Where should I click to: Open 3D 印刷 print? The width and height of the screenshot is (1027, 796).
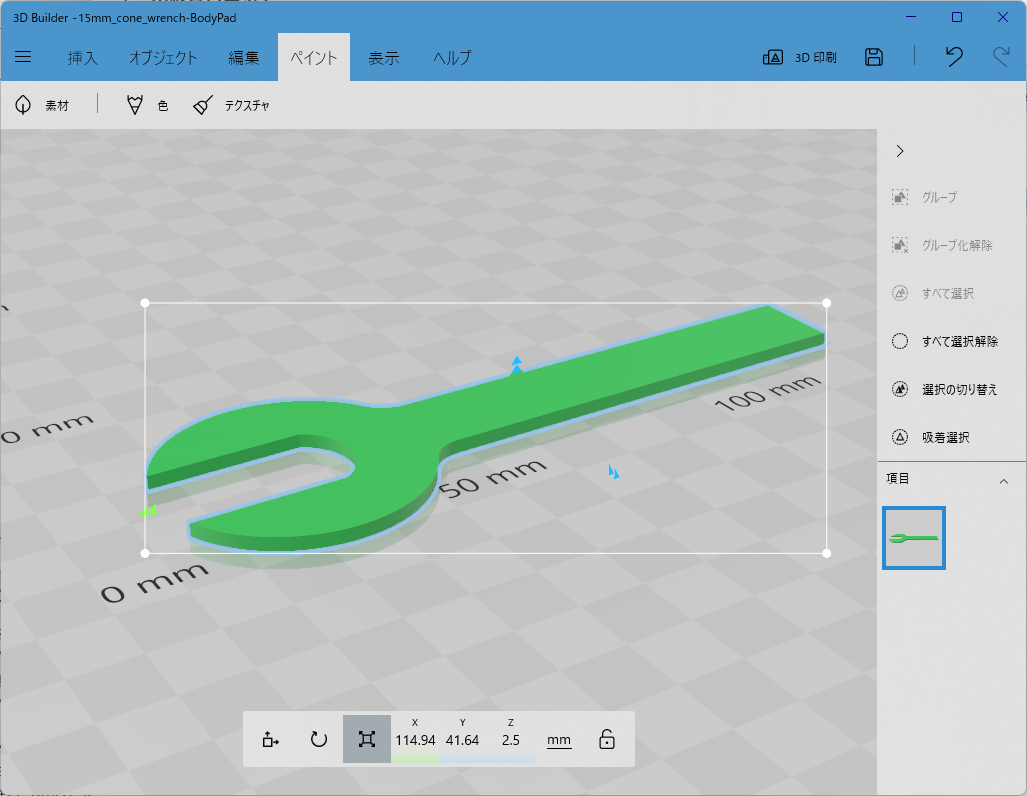(800, 58)
